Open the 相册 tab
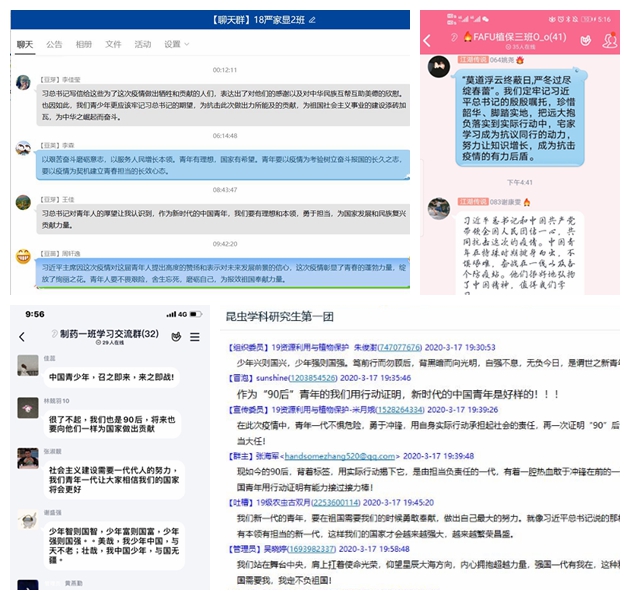This screenshot has width=630, height=600. point(84,44)
